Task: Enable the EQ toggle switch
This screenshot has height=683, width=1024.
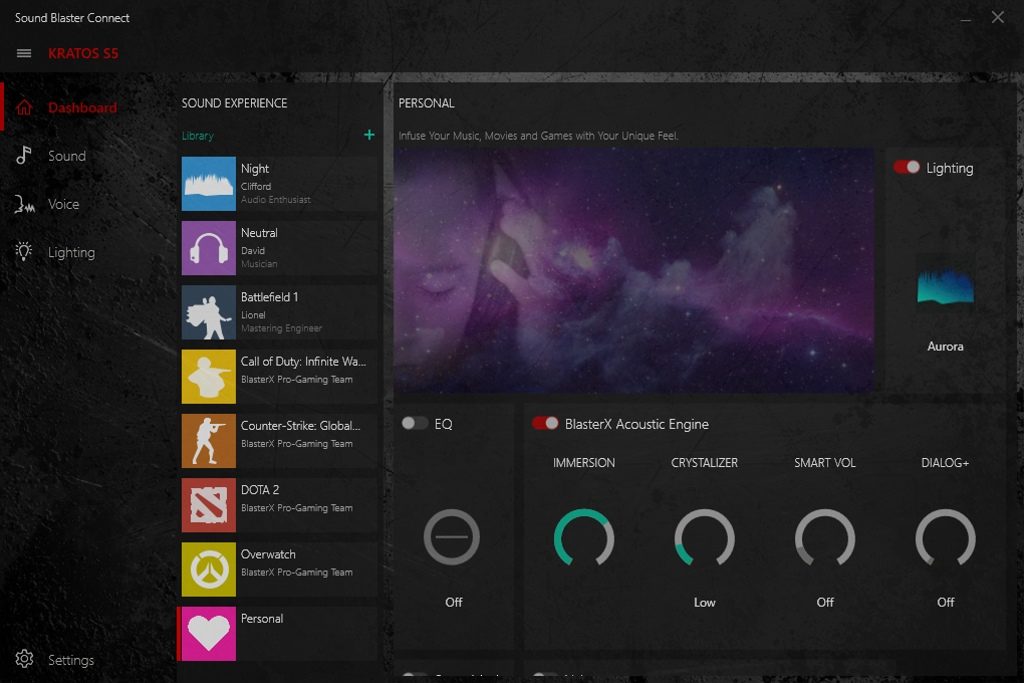Action: [414, 424]
